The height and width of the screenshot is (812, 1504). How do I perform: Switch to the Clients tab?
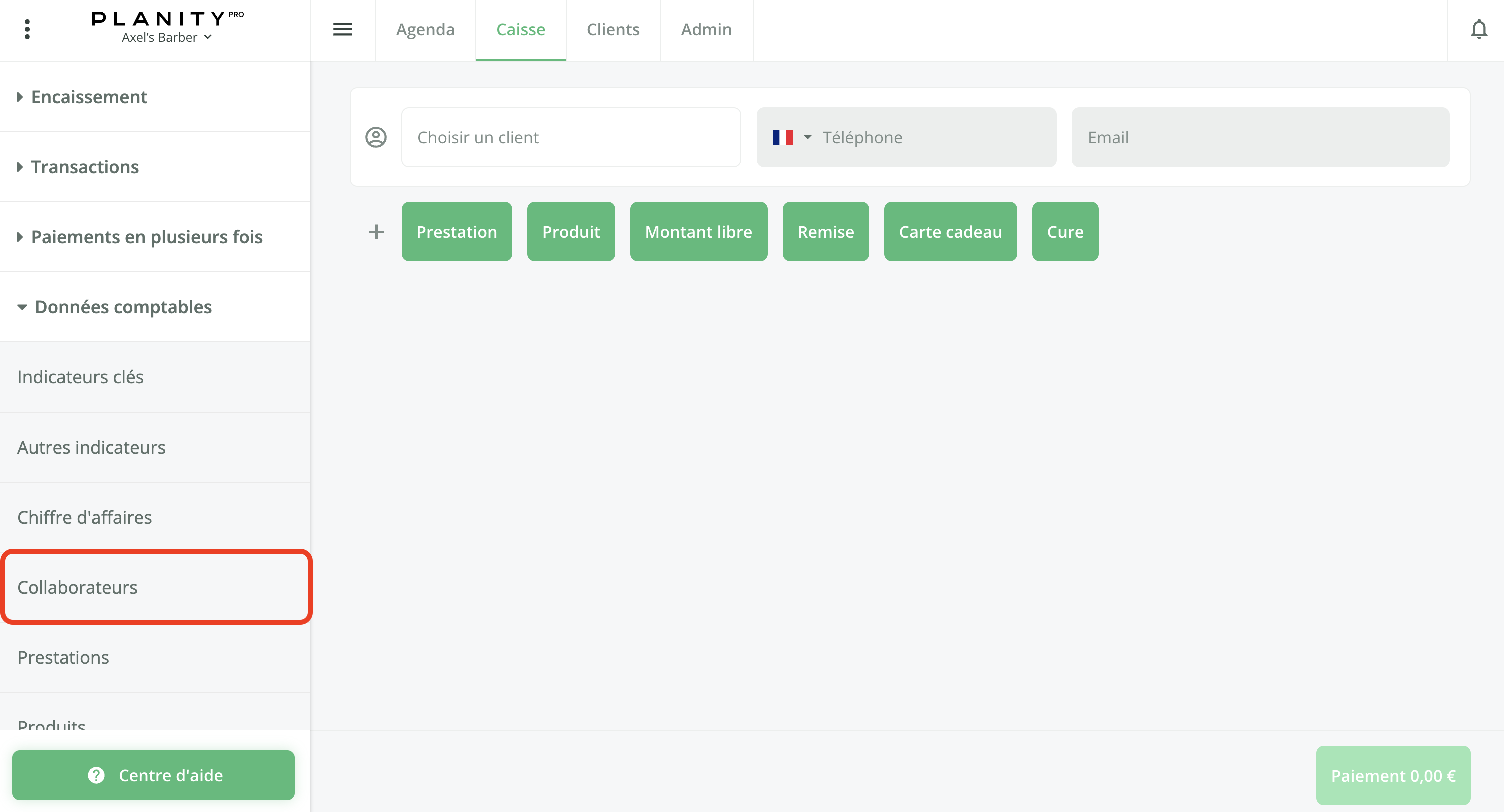tap(612, 29)
